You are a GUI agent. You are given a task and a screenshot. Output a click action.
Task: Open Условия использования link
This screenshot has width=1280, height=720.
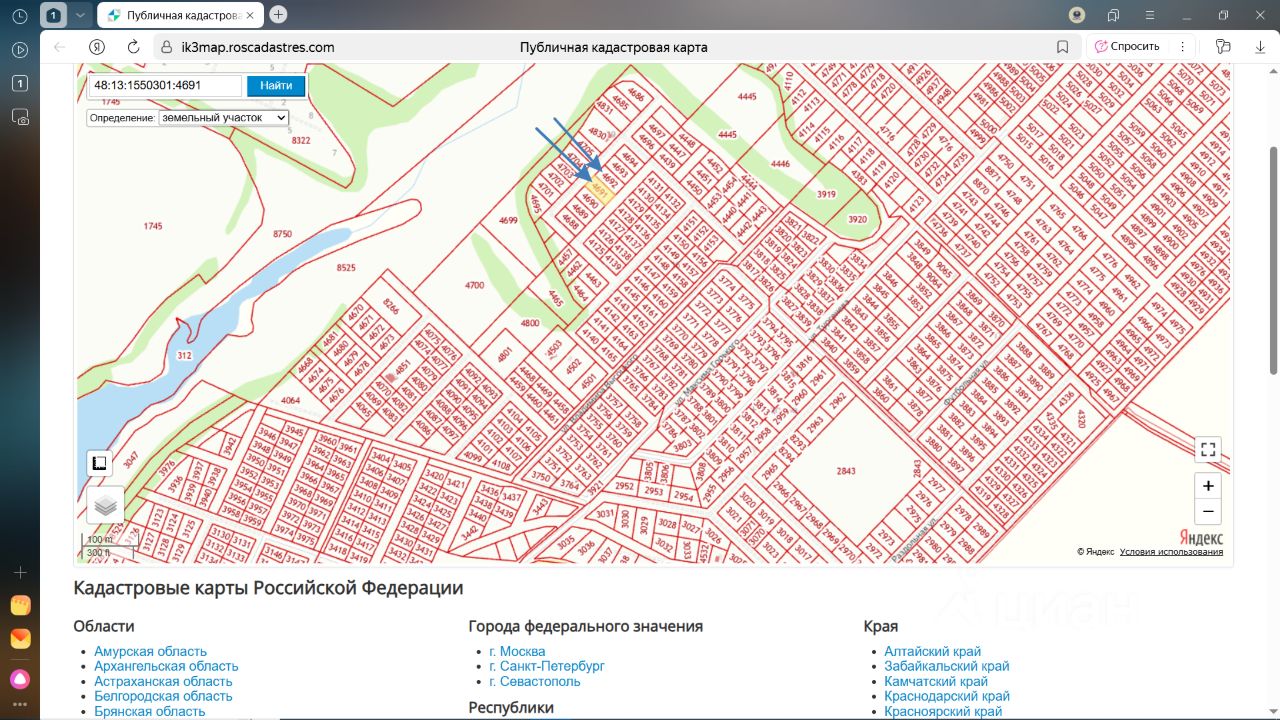coord(1171,552)
